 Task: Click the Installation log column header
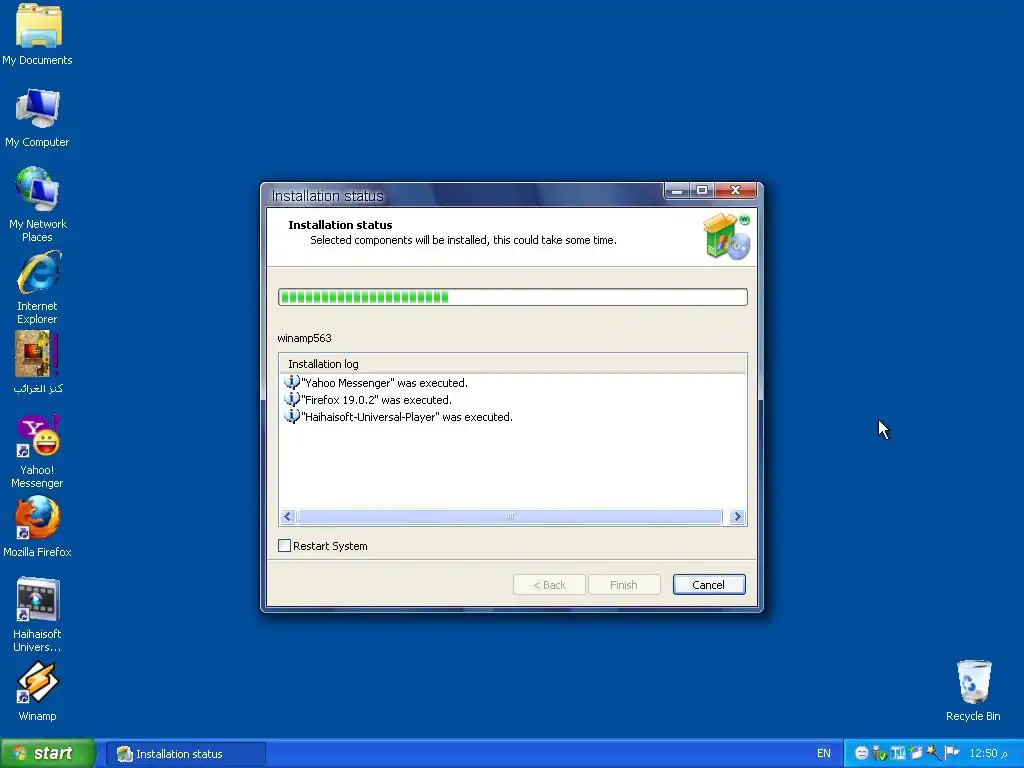[x=513, y=364]
